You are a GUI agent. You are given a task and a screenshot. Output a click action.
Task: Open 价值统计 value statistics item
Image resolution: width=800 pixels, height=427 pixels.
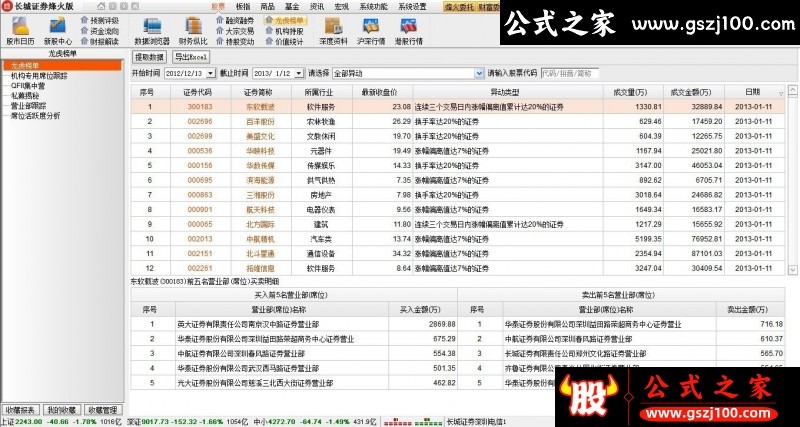pyautogui.click(x=285, y=42)
